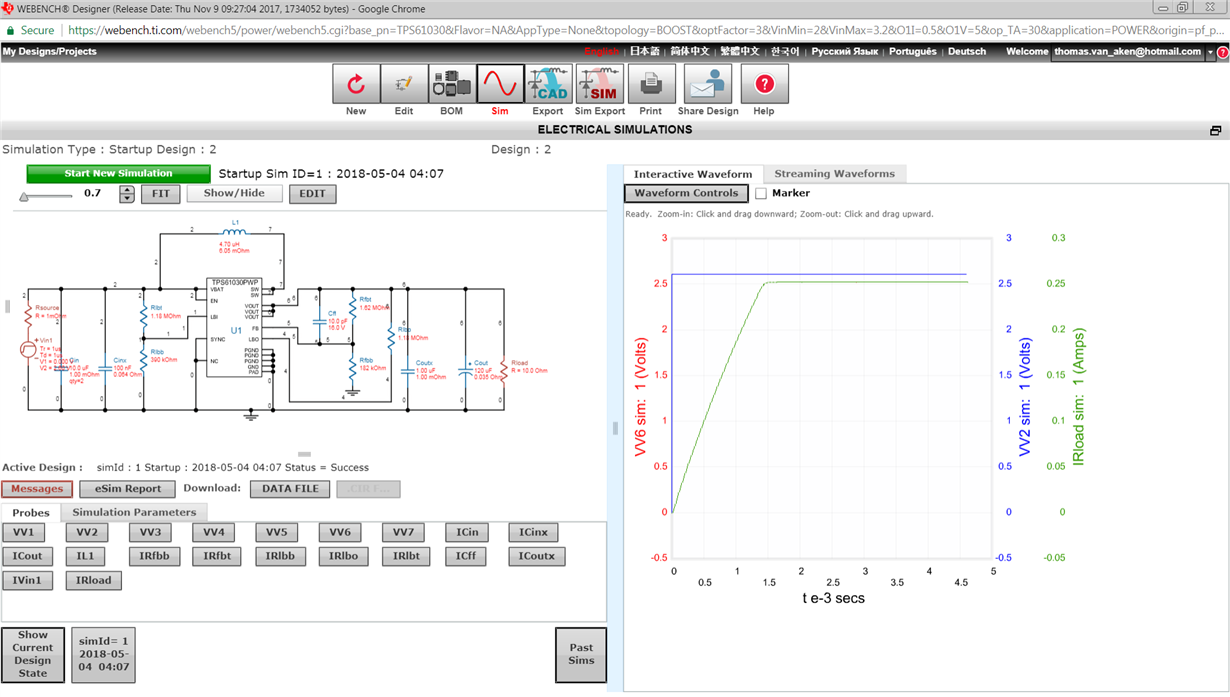
Task: Click the CAD Export icon
Action: [548, 84]
